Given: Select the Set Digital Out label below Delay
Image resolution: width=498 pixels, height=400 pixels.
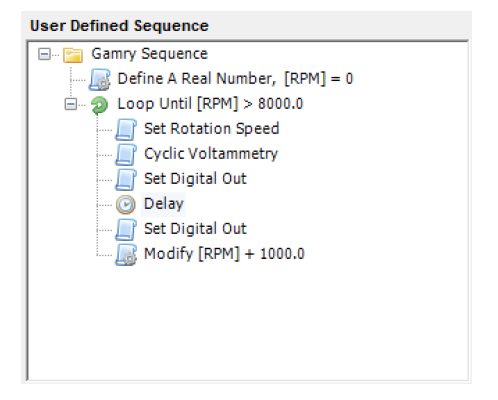Looking at the screenshot, I should click(x=195, y=229).
